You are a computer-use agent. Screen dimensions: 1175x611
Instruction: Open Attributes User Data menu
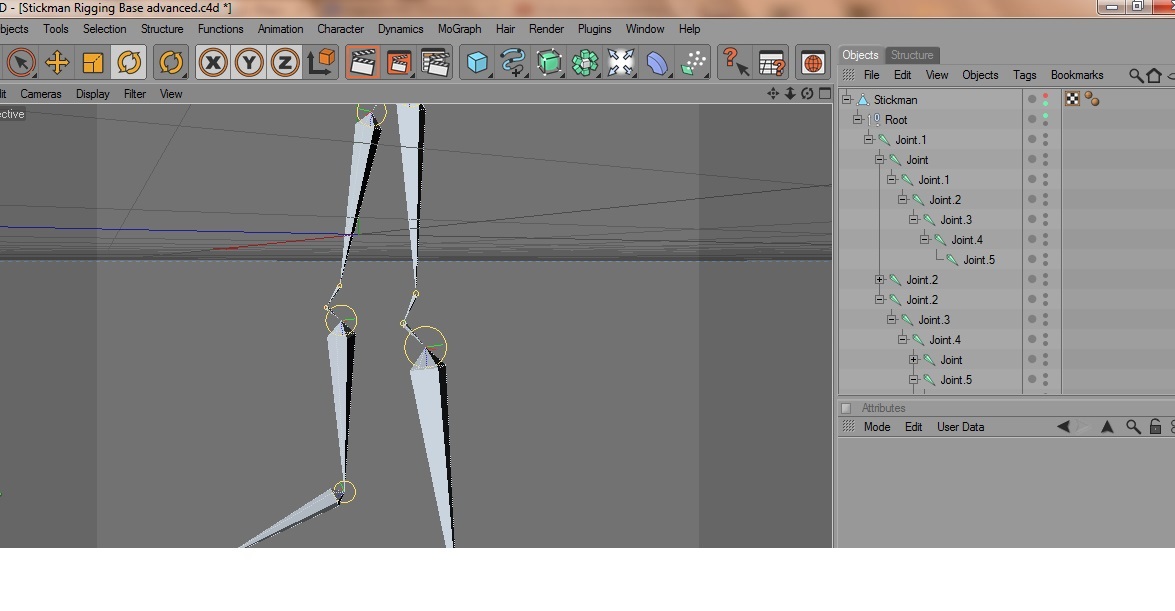point(960,427)
